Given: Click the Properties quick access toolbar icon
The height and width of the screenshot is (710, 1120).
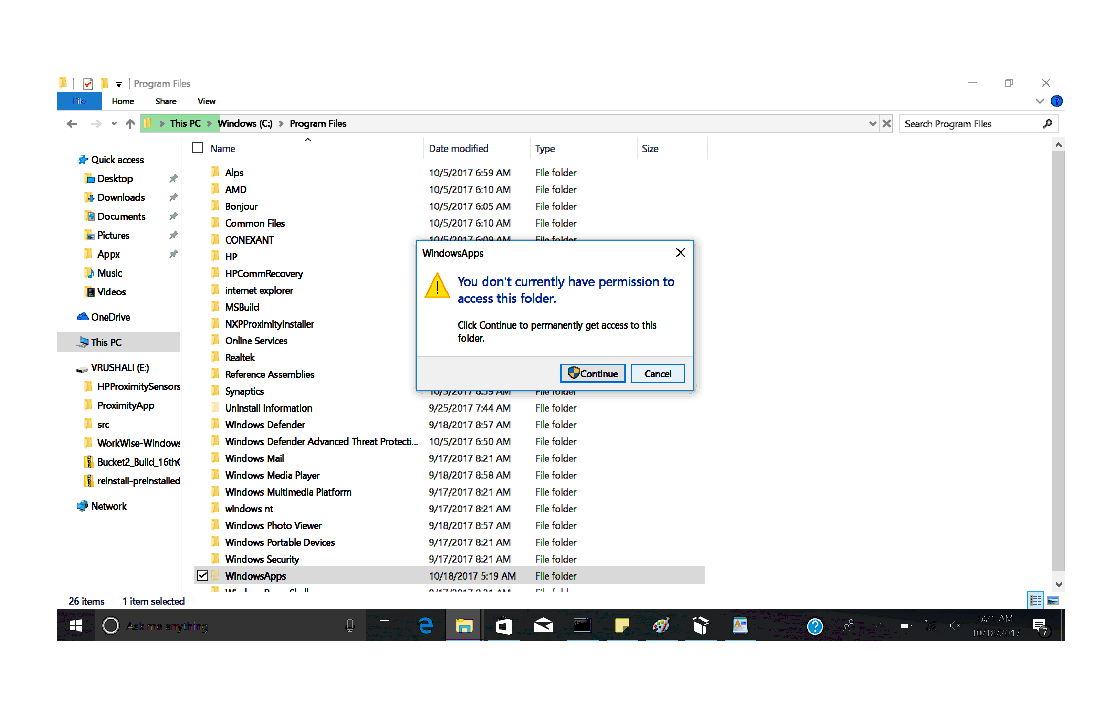Looking at the screenshot, I should [x=88, y=84].
